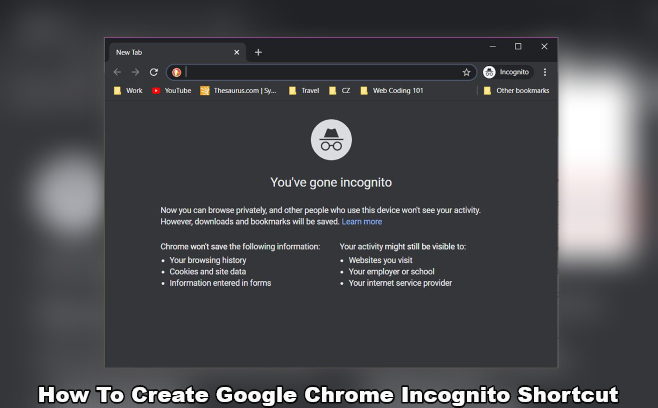Click "Your internet service provider" text
The image size is (658, 408).
pyautogui.click(x=400, y=283)
